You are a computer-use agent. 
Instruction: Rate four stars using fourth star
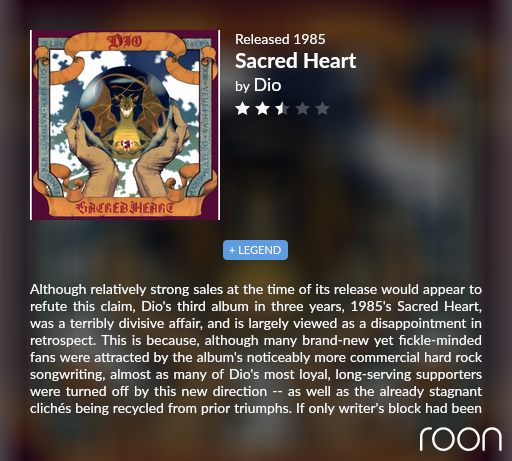coord(303,109)
